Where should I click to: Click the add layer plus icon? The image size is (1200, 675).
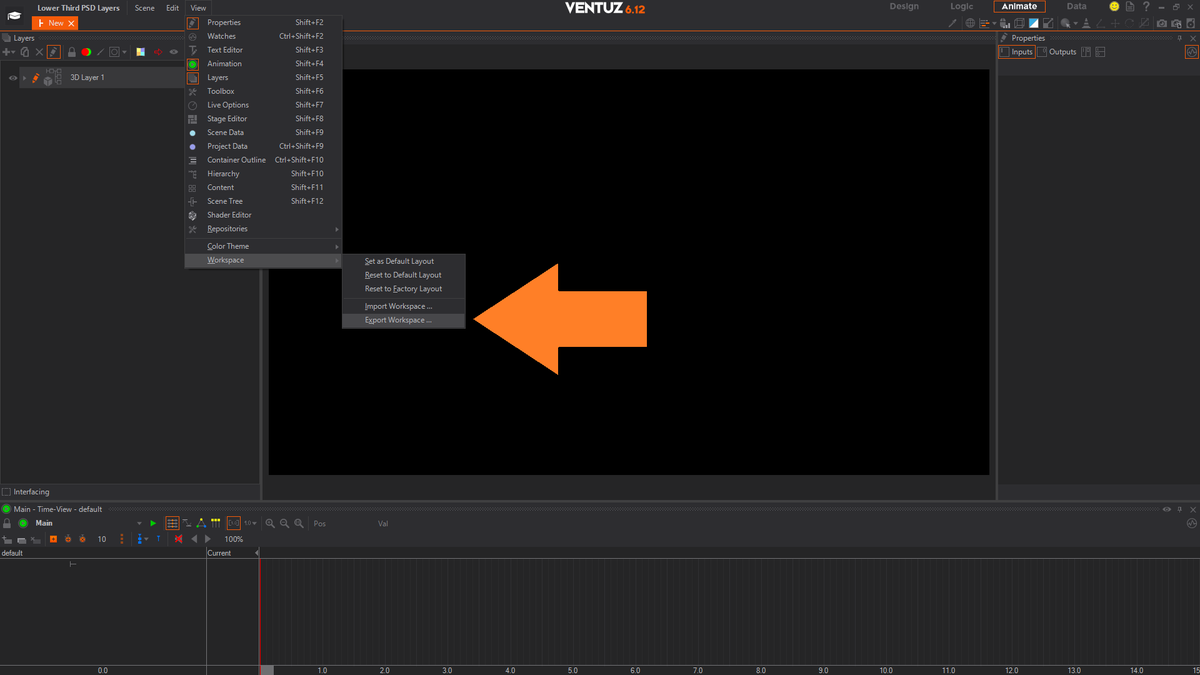point(6,52)
